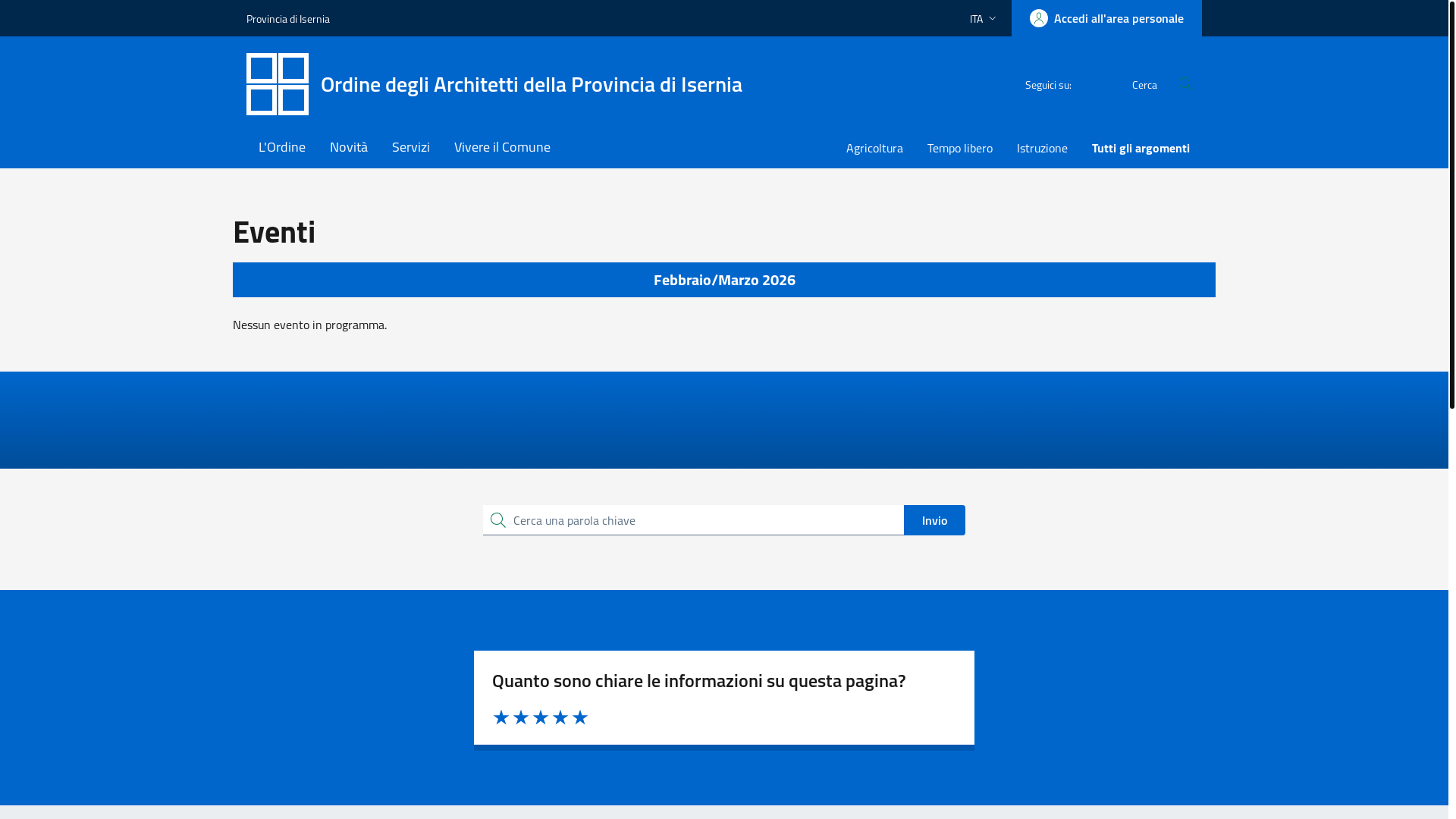Click the user avatar icon in login button

click(1038, 18)
